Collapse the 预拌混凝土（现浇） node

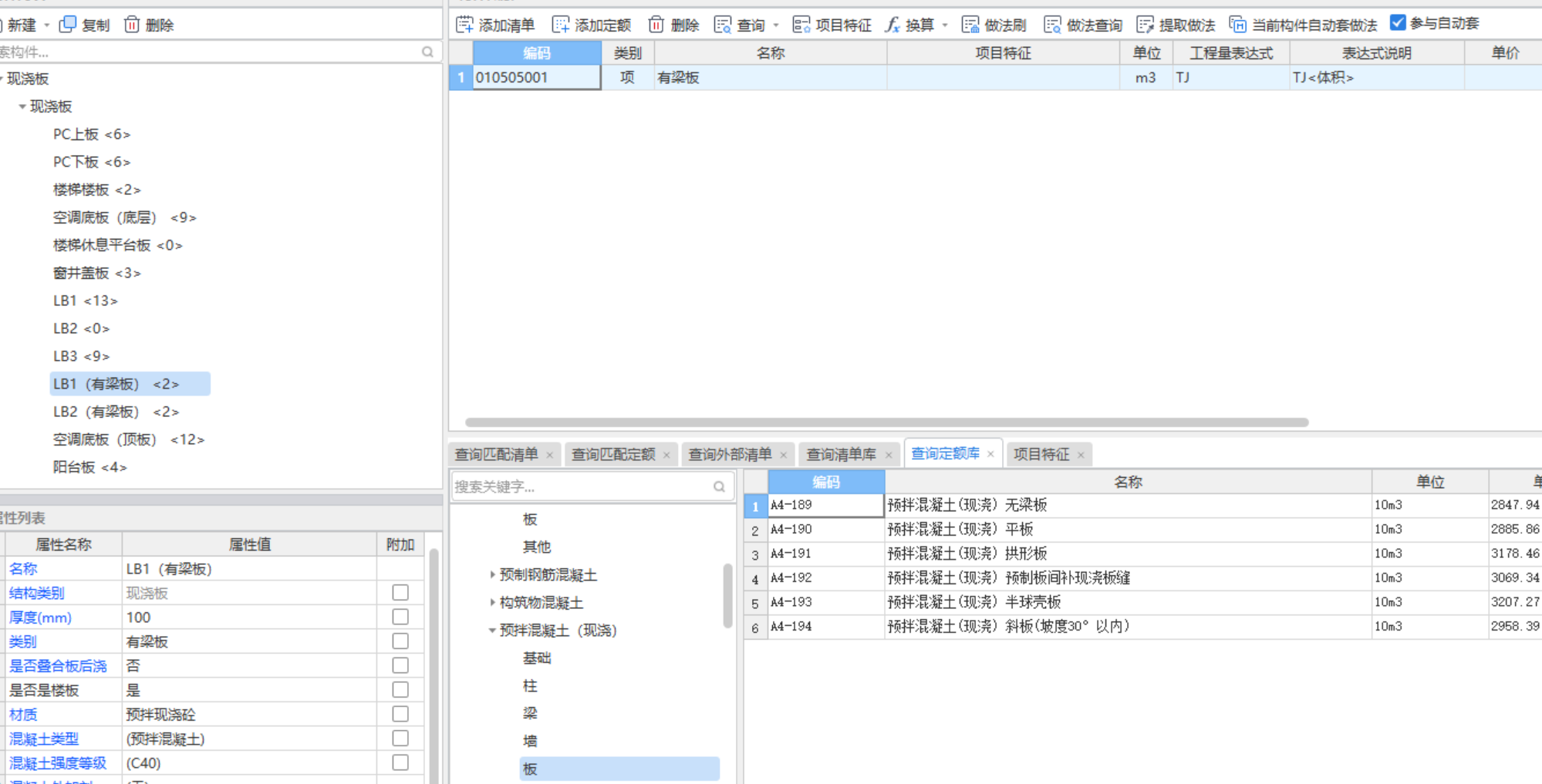pos(492,630)
